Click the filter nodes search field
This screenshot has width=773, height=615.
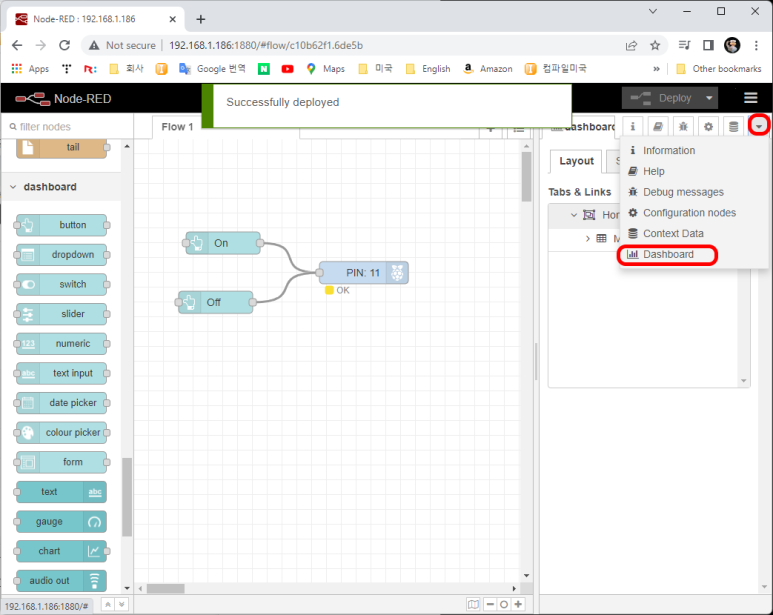click(66, 127)
